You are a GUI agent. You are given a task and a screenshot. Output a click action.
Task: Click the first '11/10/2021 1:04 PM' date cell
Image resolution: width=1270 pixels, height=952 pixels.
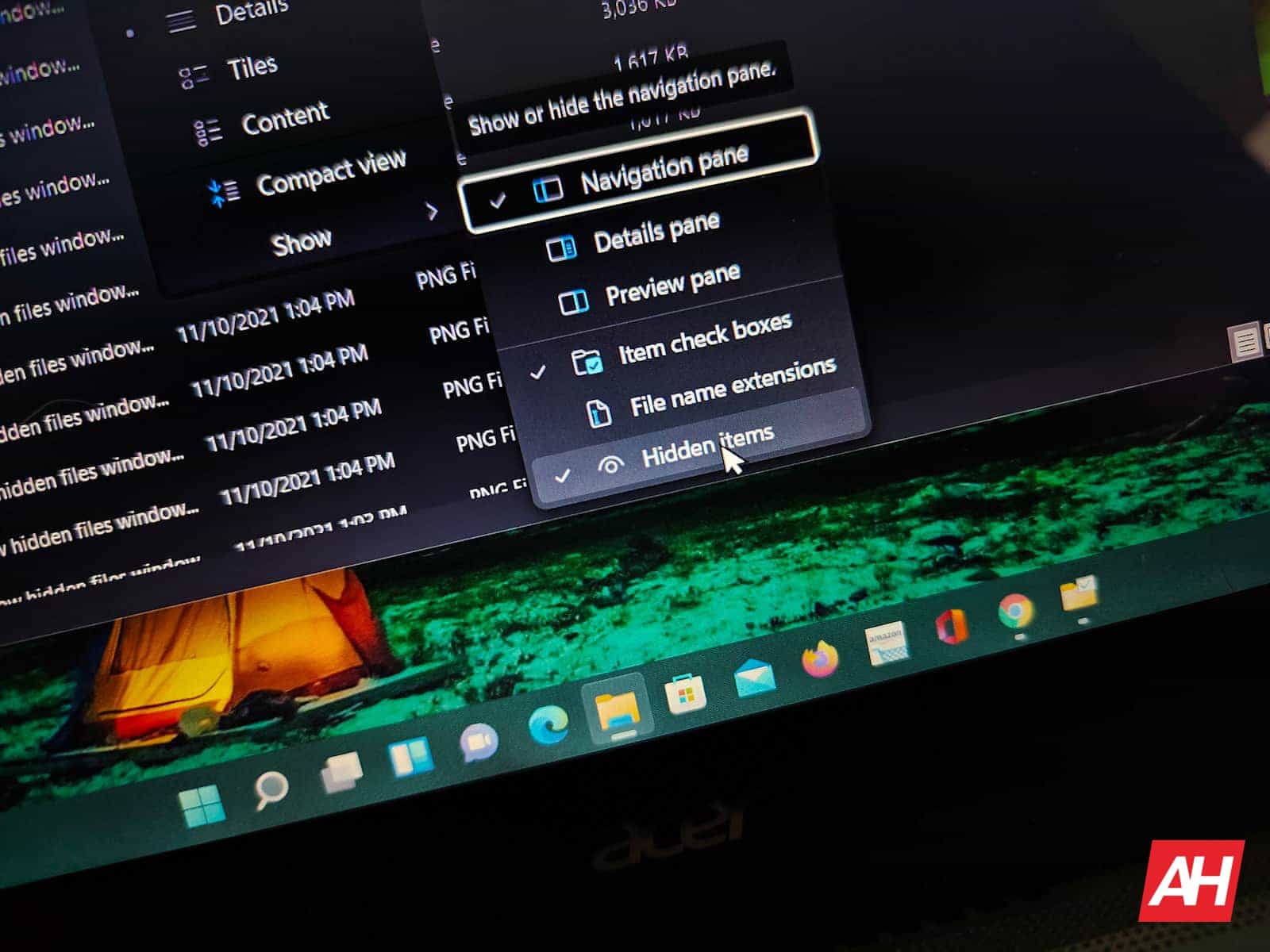(265, 316)
